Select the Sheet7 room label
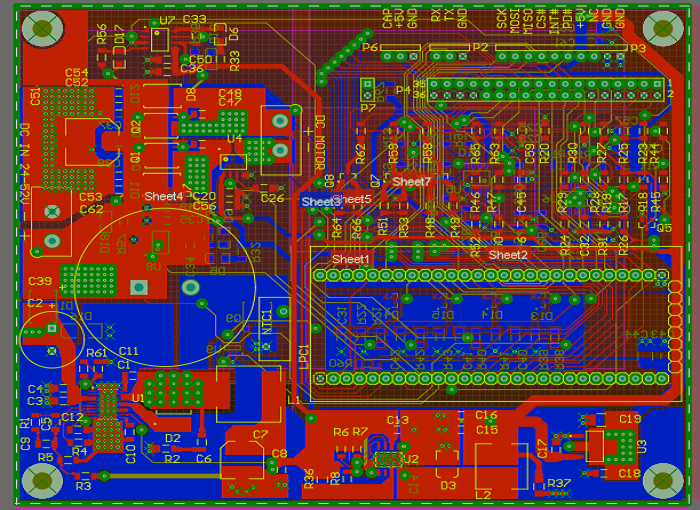700x510 pixels. coord(411,182)
